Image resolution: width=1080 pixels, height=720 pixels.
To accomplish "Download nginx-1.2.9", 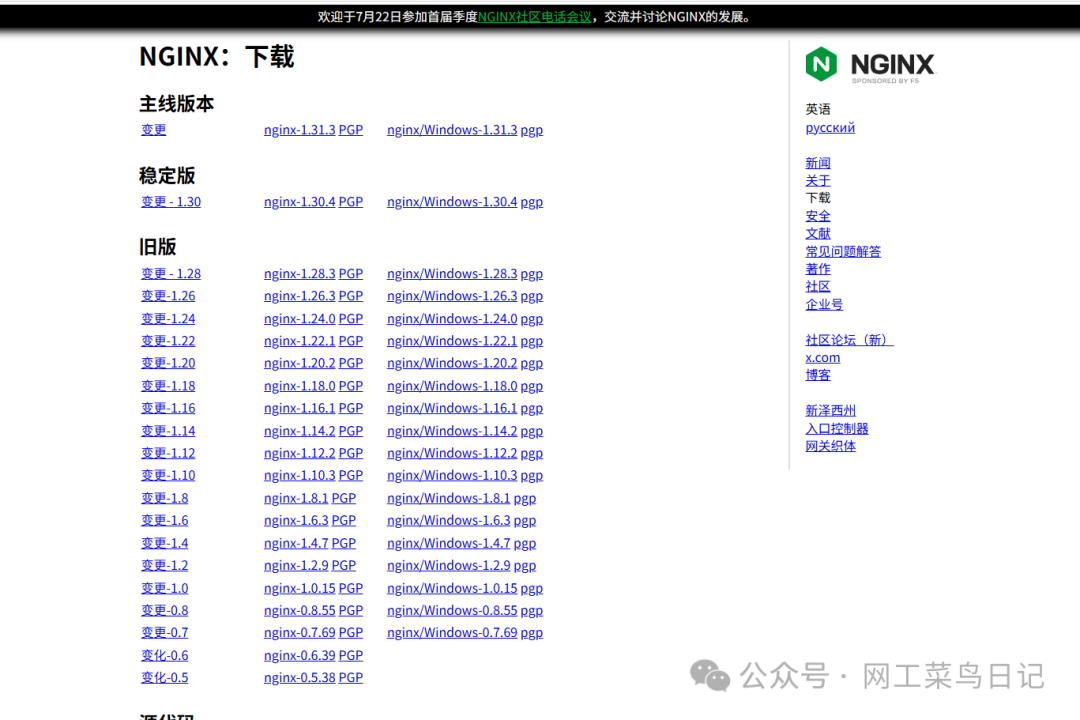I will tap(296, 565).
